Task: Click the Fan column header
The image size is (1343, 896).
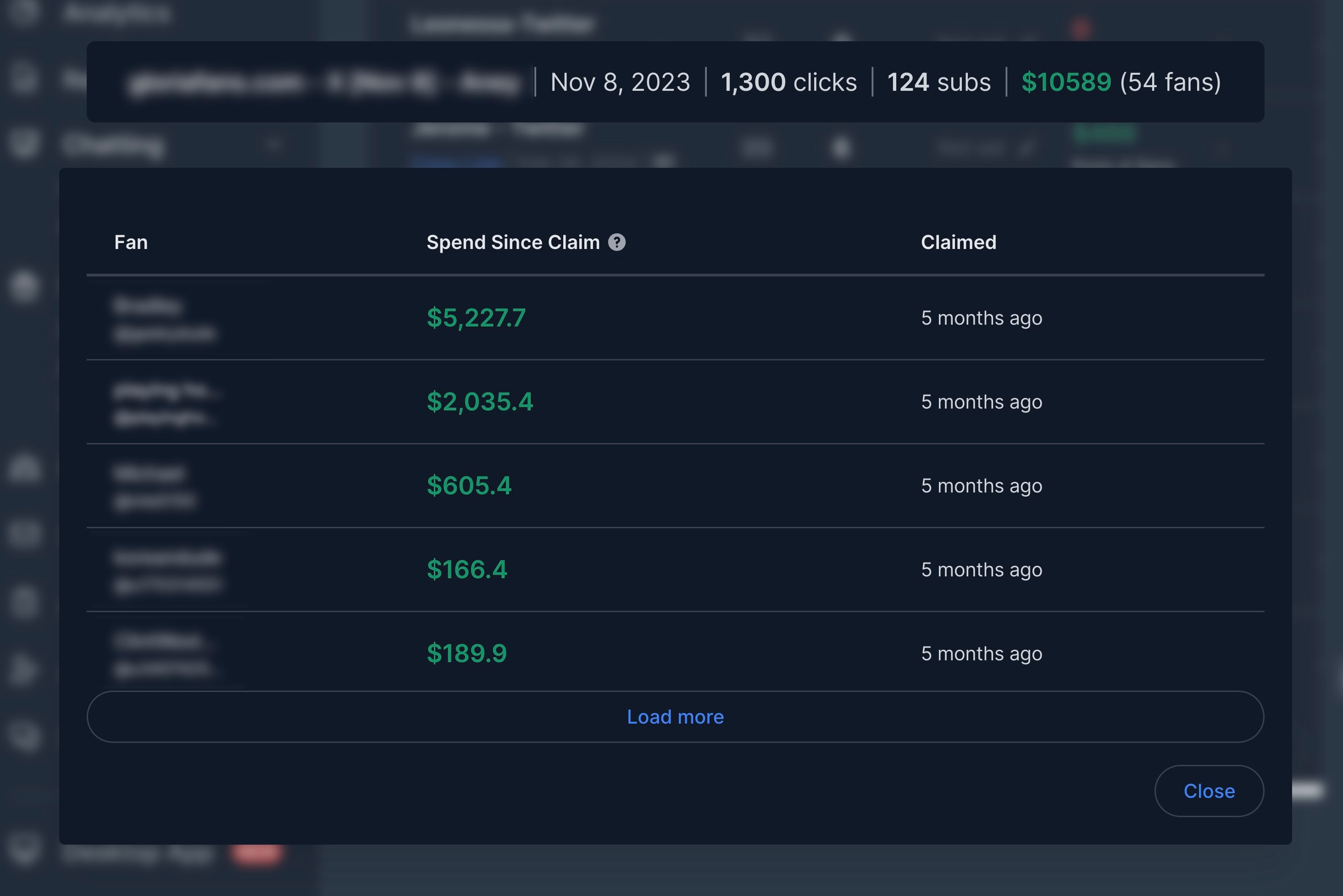Action: pyautogui.click(x=131, y=242)
